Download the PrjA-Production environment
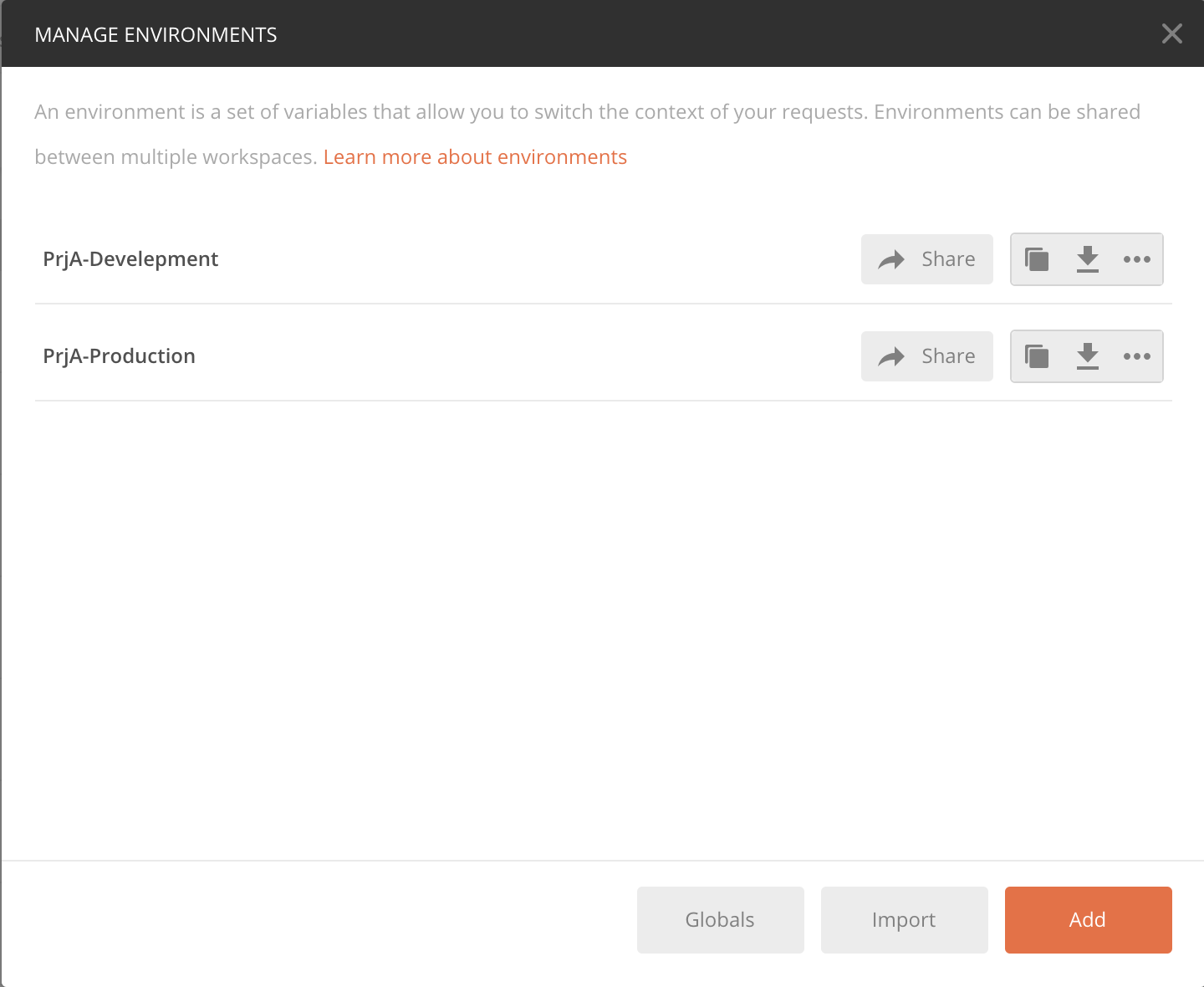The width and height of the screenshot is (1204, 987). click(x=1087, y=356)
